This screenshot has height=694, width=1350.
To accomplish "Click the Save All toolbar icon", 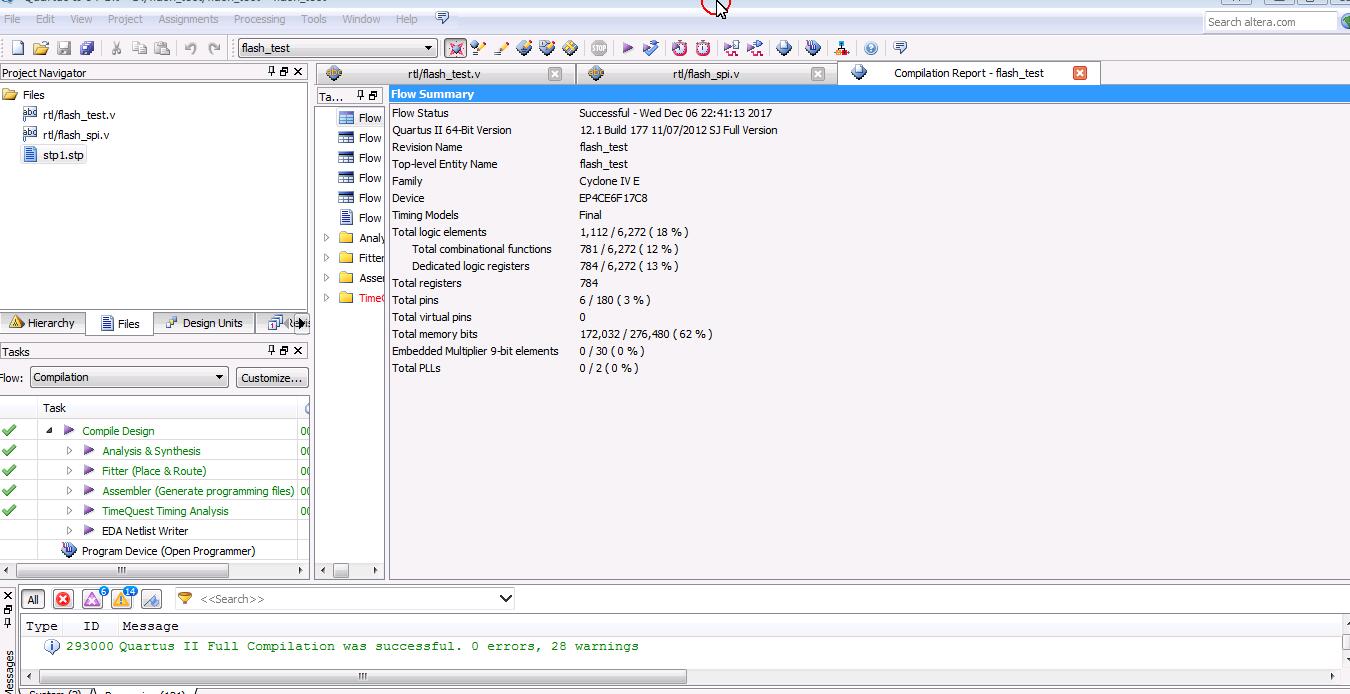I will pos(87,48).
